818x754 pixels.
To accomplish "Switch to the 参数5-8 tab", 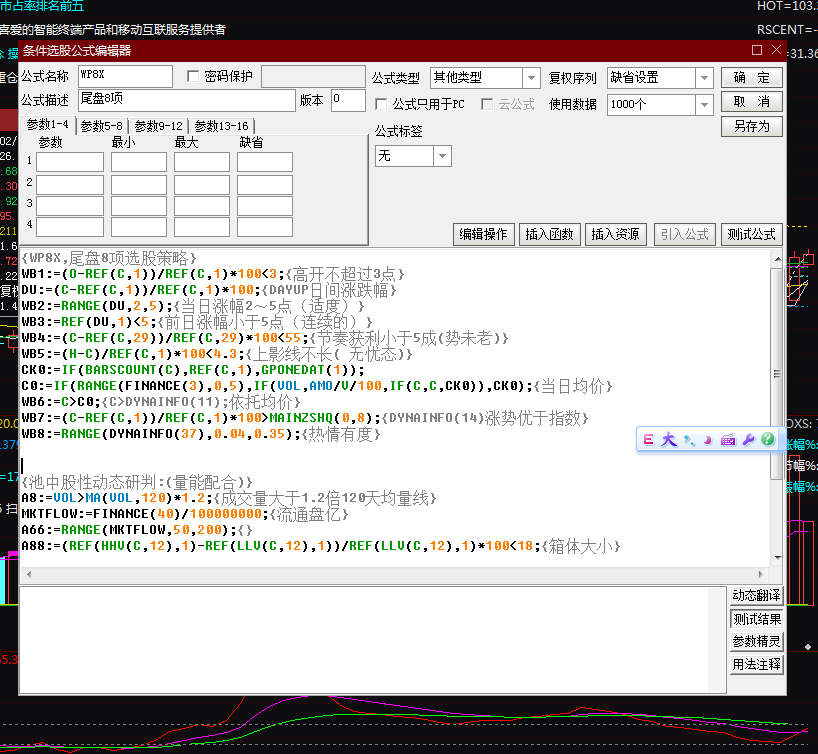I will 102,126.
